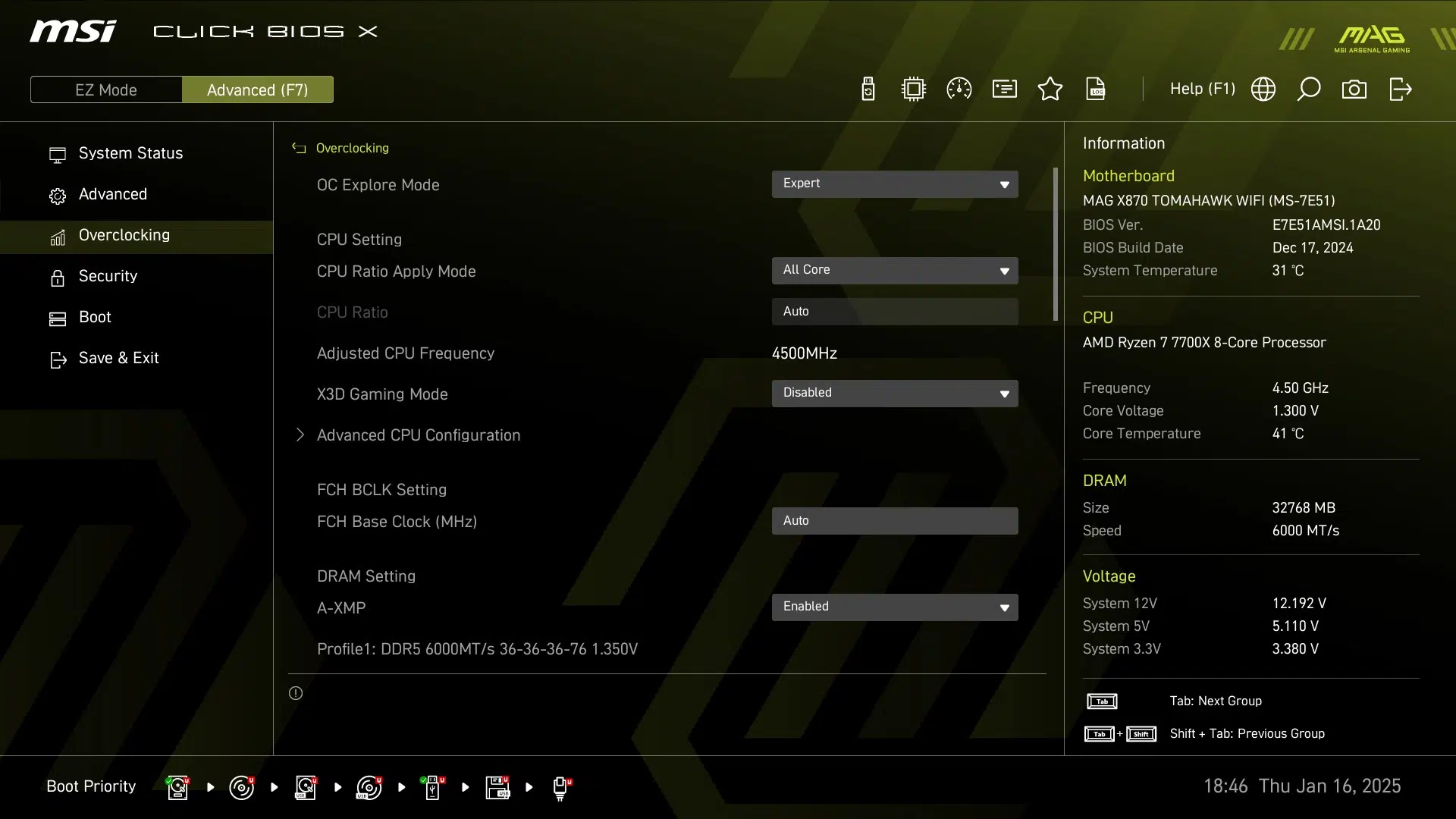
Task: Click the OC Explore Mode label
Action: coord(378,185)
